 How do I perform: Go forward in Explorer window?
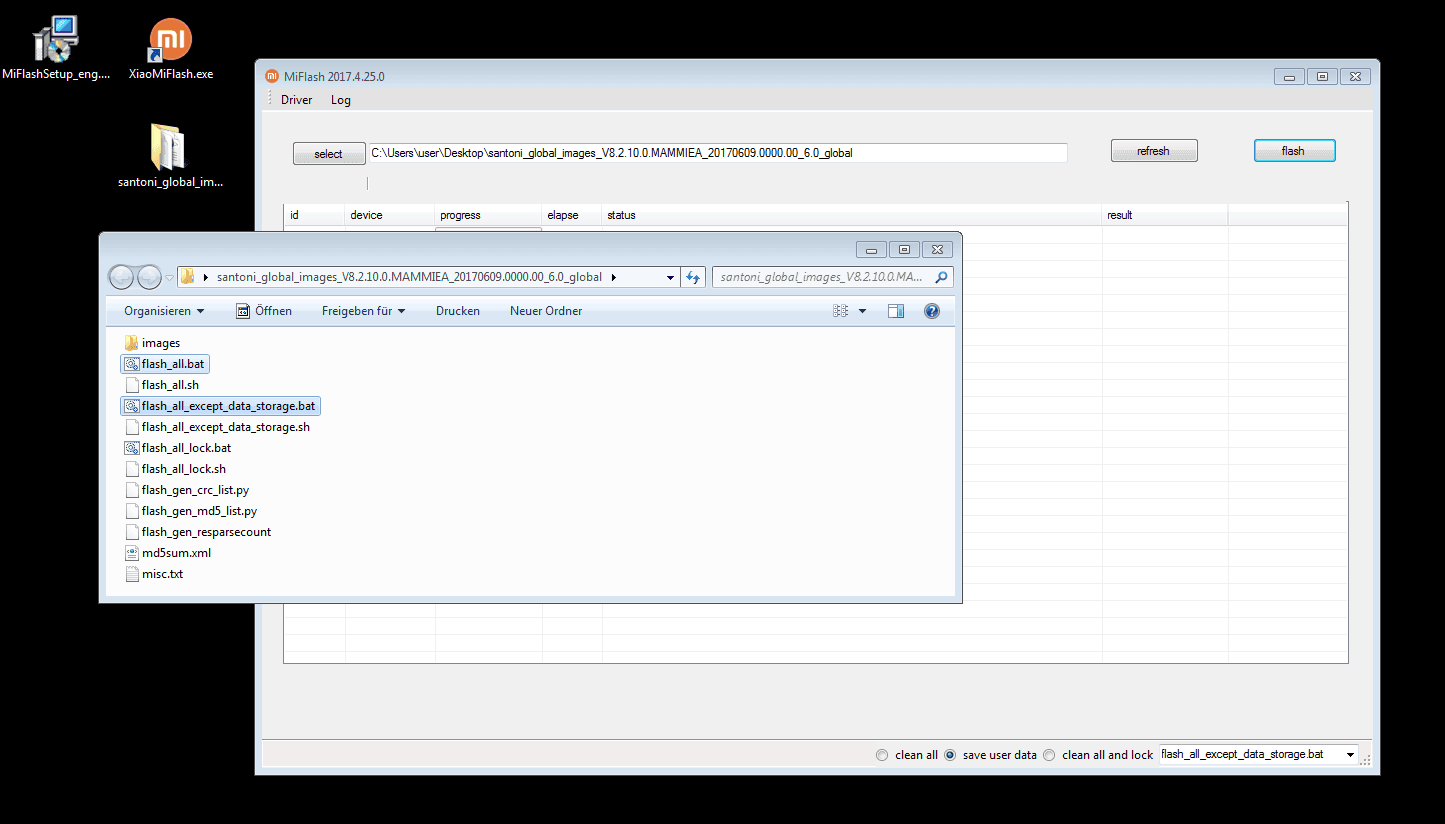[x=149, y=277]
